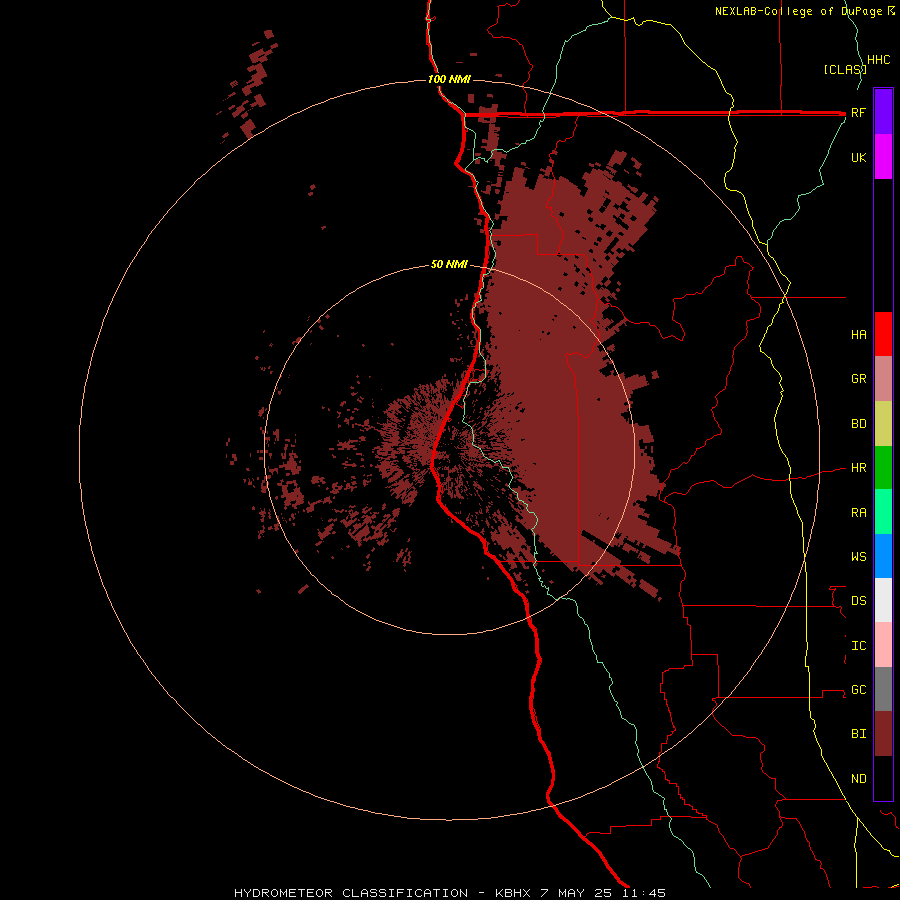The width and height of the screenshot is (900, 900).
Task: Click the BI brown legend swatch
Action: click(x=883, y=734)
